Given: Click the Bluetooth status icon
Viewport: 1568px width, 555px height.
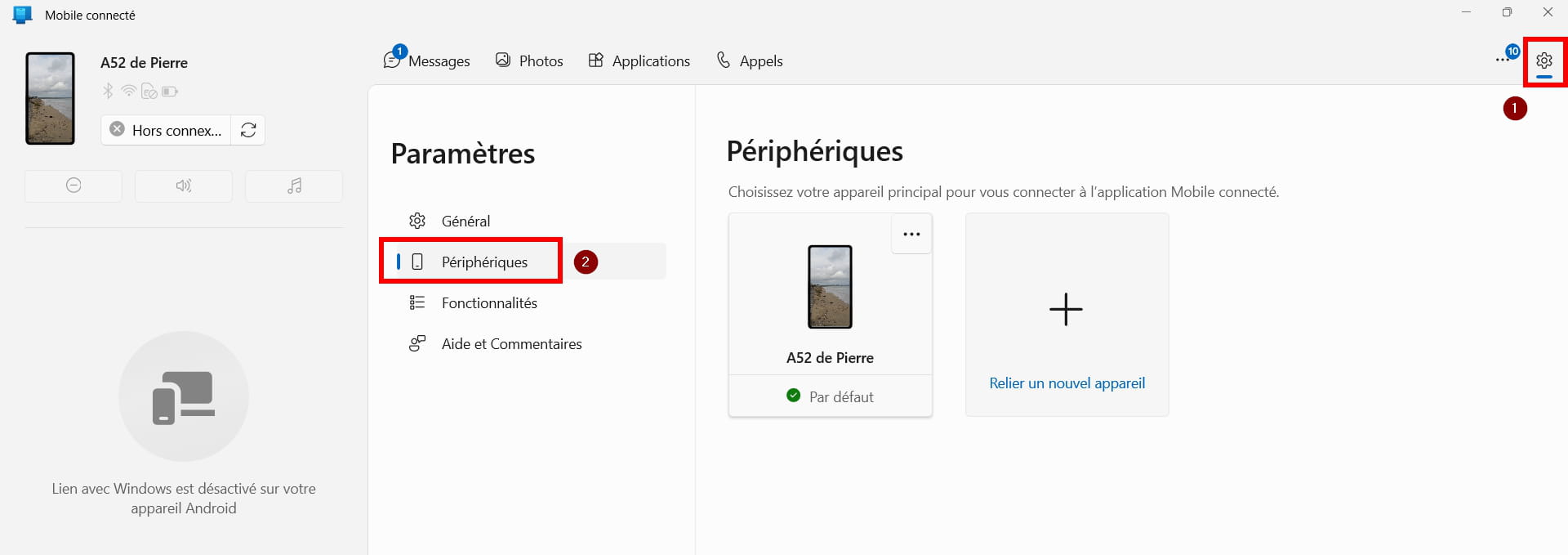Looking at the screenshot, I should tap(108, 91).
